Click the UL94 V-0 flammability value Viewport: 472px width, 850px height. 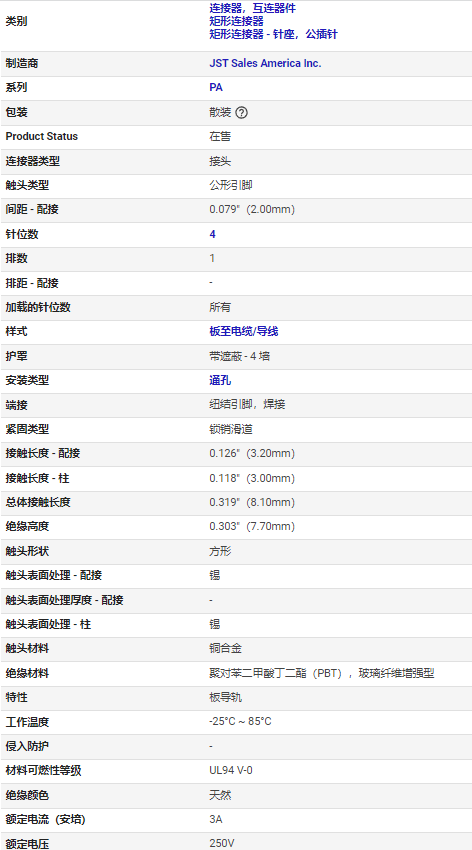pyautogui.click(x=231, y=770)
